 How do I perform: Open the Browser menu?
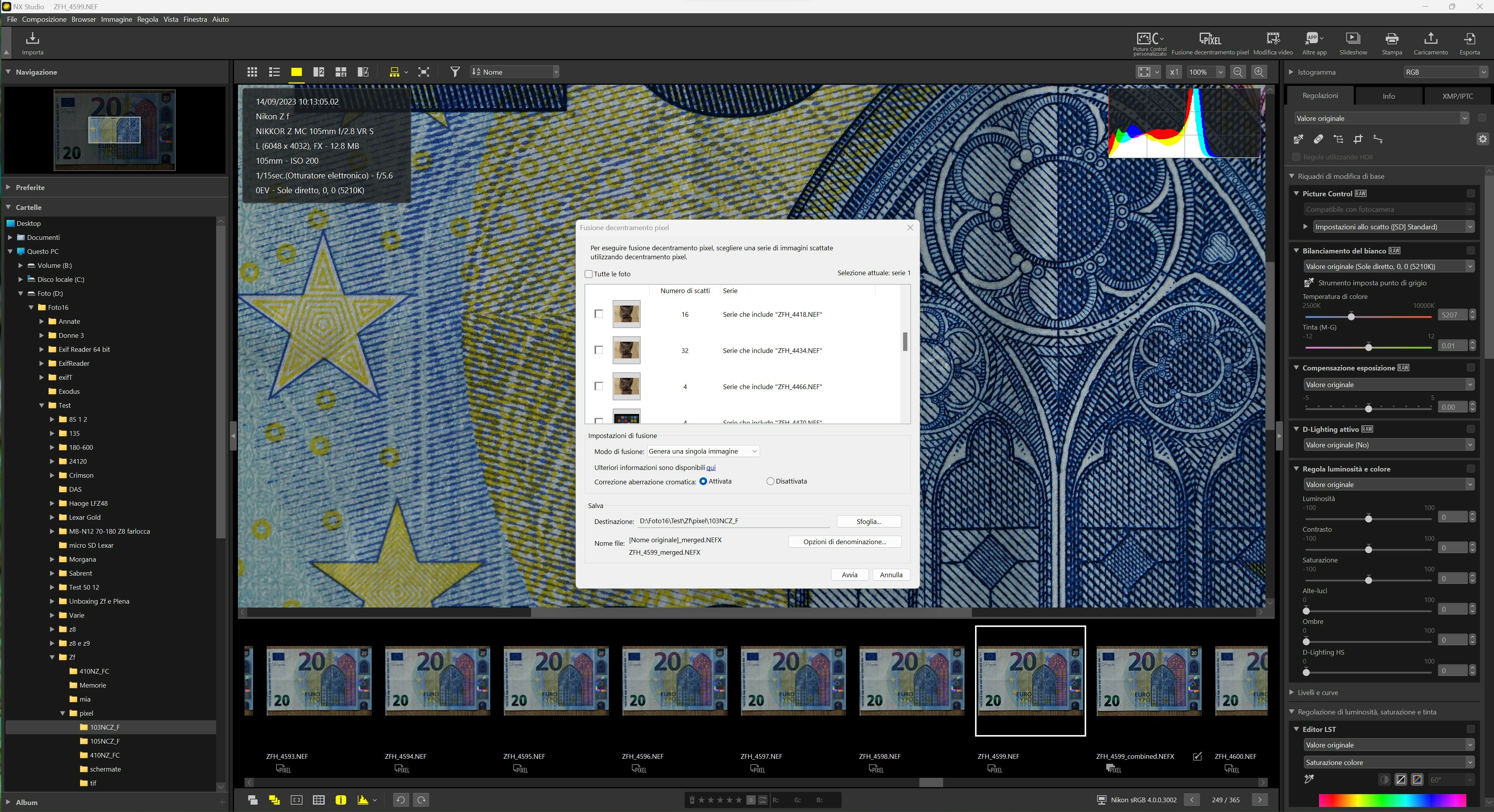[x=84, y=19]
